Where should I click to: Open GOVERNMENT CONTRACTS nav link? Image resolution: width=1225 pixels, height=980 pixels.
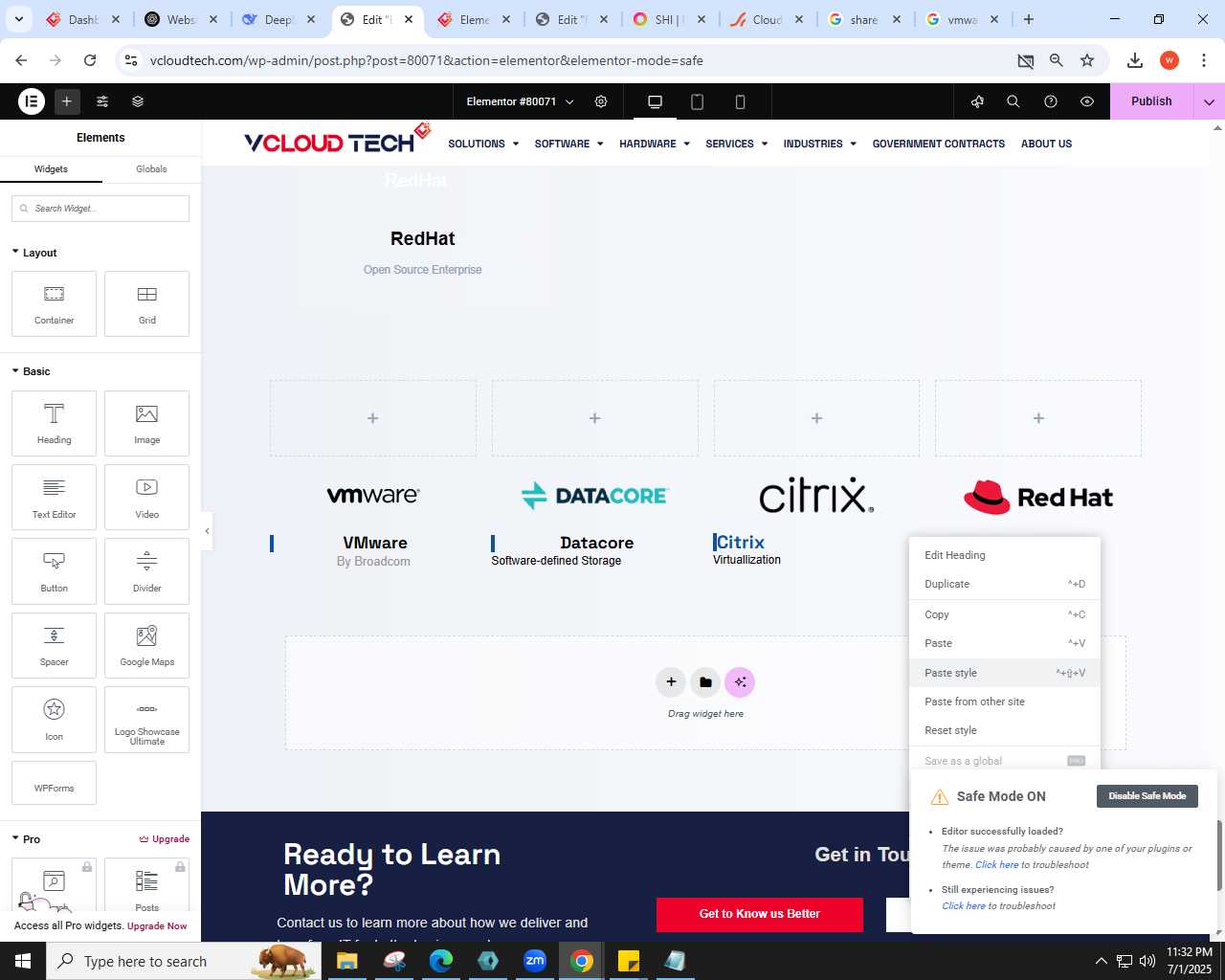[x=939, y=144]
